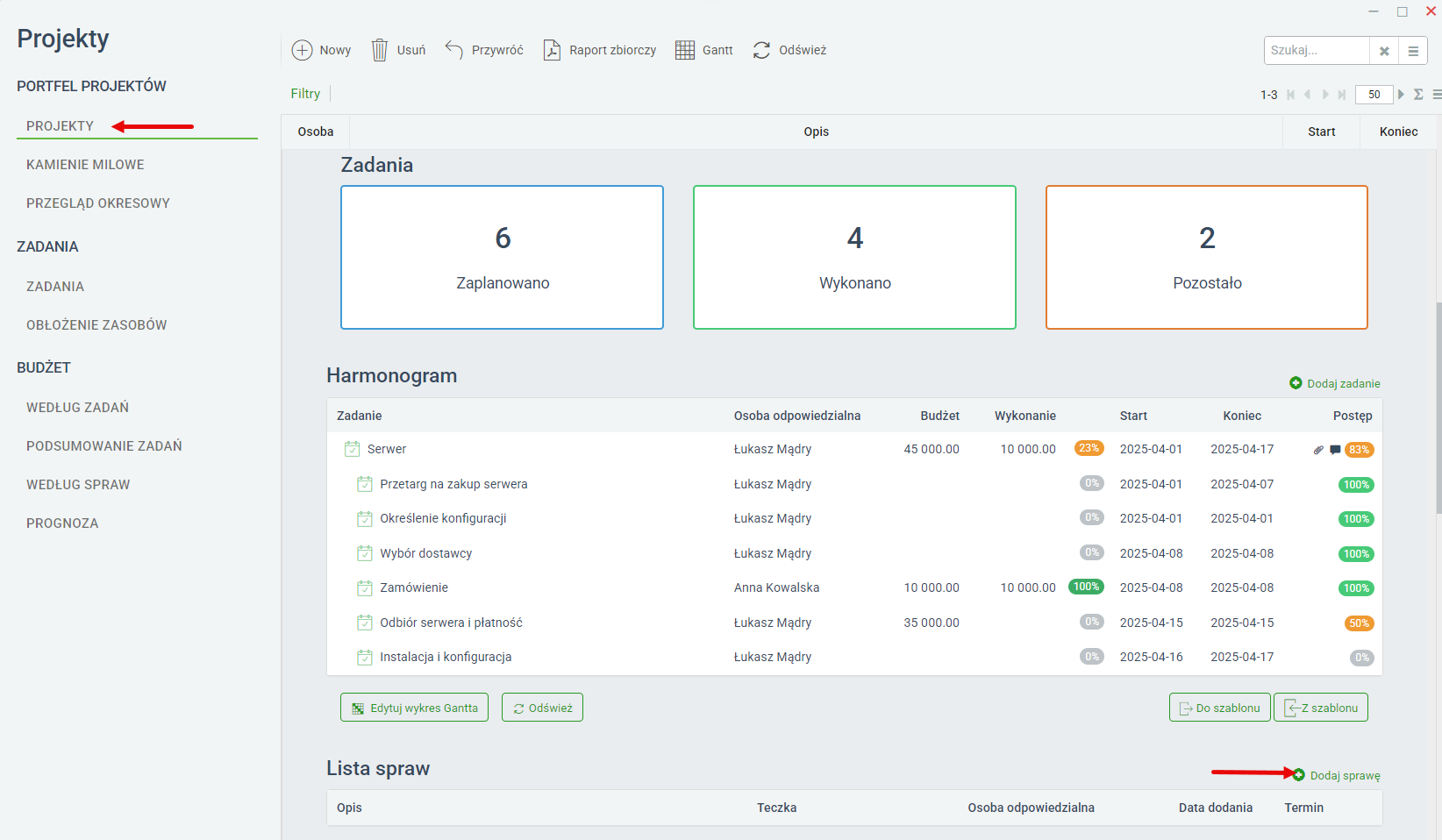Click the task icon beside Wybór dostawcy
Screen dimensions: 1442x840
click(365, 553)
